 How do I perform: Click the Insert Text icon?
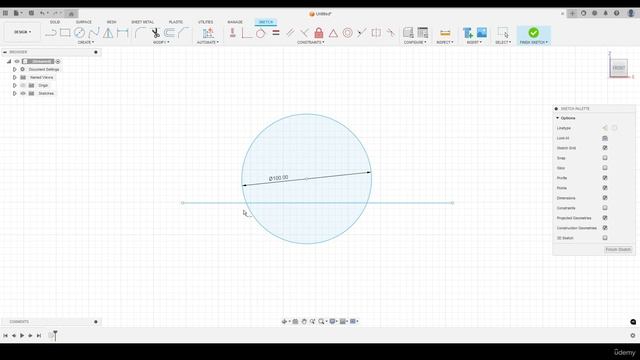coord(467,33)
